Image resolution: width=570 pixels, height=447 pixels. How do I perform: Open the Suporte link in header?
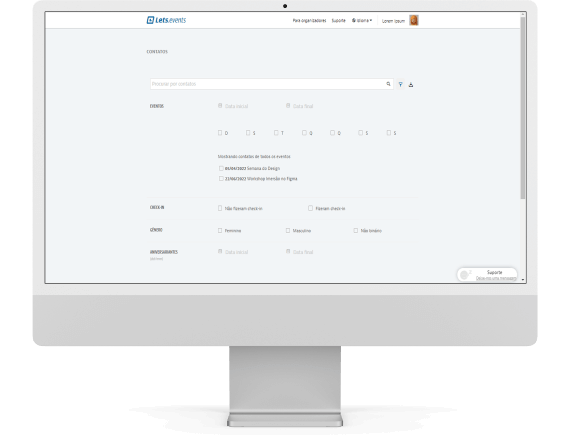338,20
